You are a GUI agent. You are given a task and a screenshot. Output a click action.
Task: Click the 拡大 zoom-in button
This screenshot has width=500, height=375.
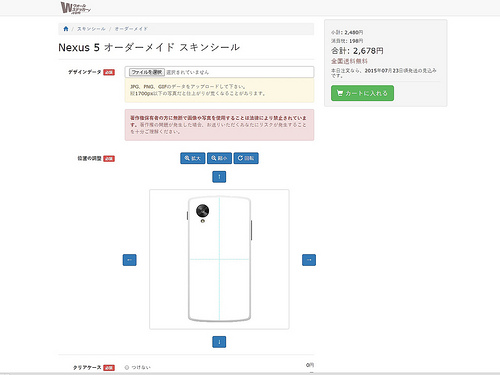pyautogui.click(x=193, y=158)
